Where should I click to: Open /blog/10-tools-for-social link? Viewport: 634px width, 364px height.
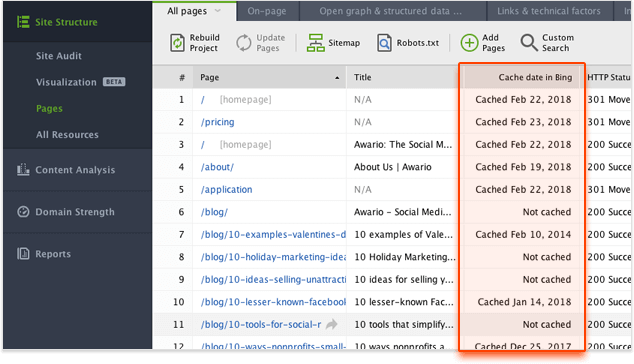click(x=261, y=324)
